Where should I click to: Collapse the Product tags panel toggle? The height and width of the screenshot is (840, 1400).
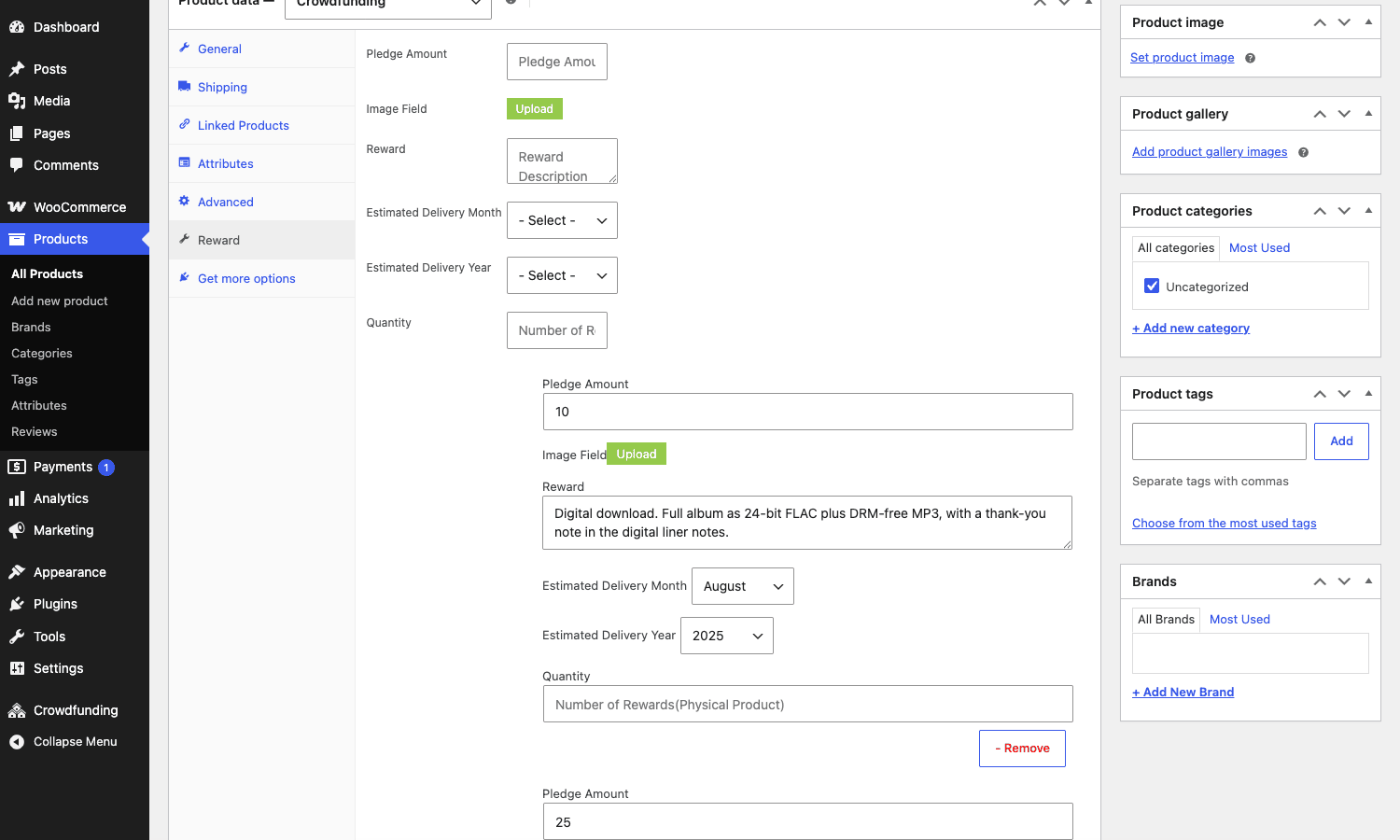pyautogui.click(x=1368, y=394)
